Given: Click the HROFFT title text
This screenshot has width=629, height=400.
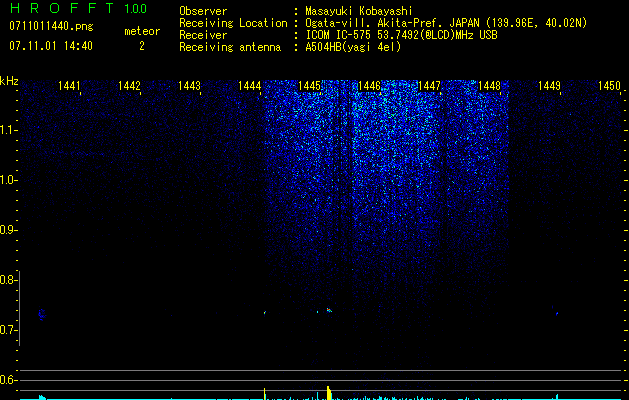Looking at the screenshot, I should pos(62,8).
